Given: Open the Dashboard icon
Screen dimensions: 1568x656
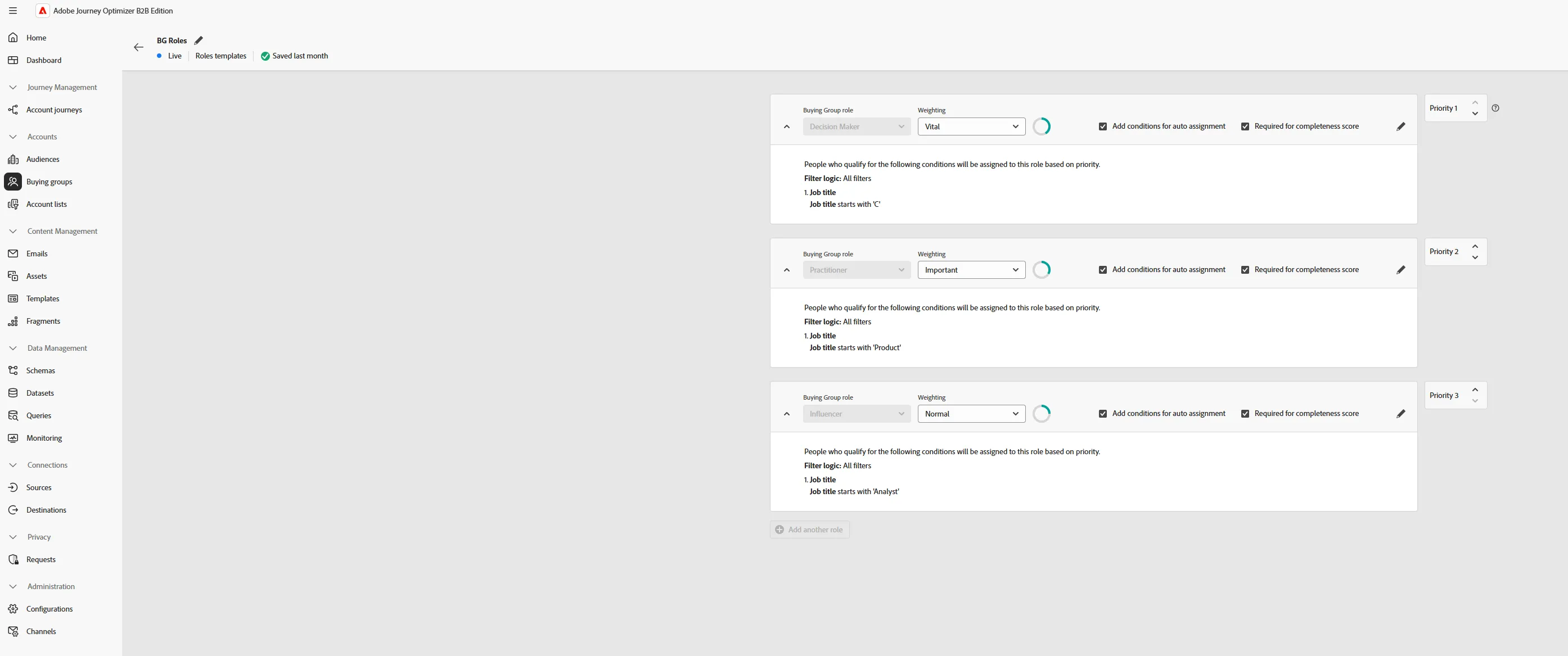Looking at the screenshot, I should [x=13, y=60].
